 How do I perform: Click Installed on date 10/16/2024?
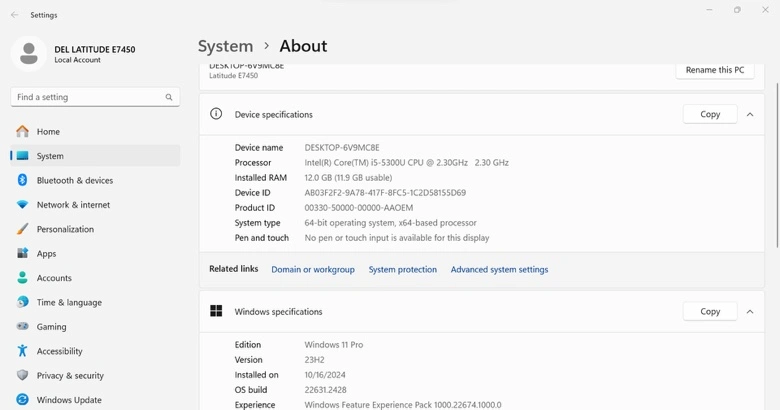coord(325,375)
